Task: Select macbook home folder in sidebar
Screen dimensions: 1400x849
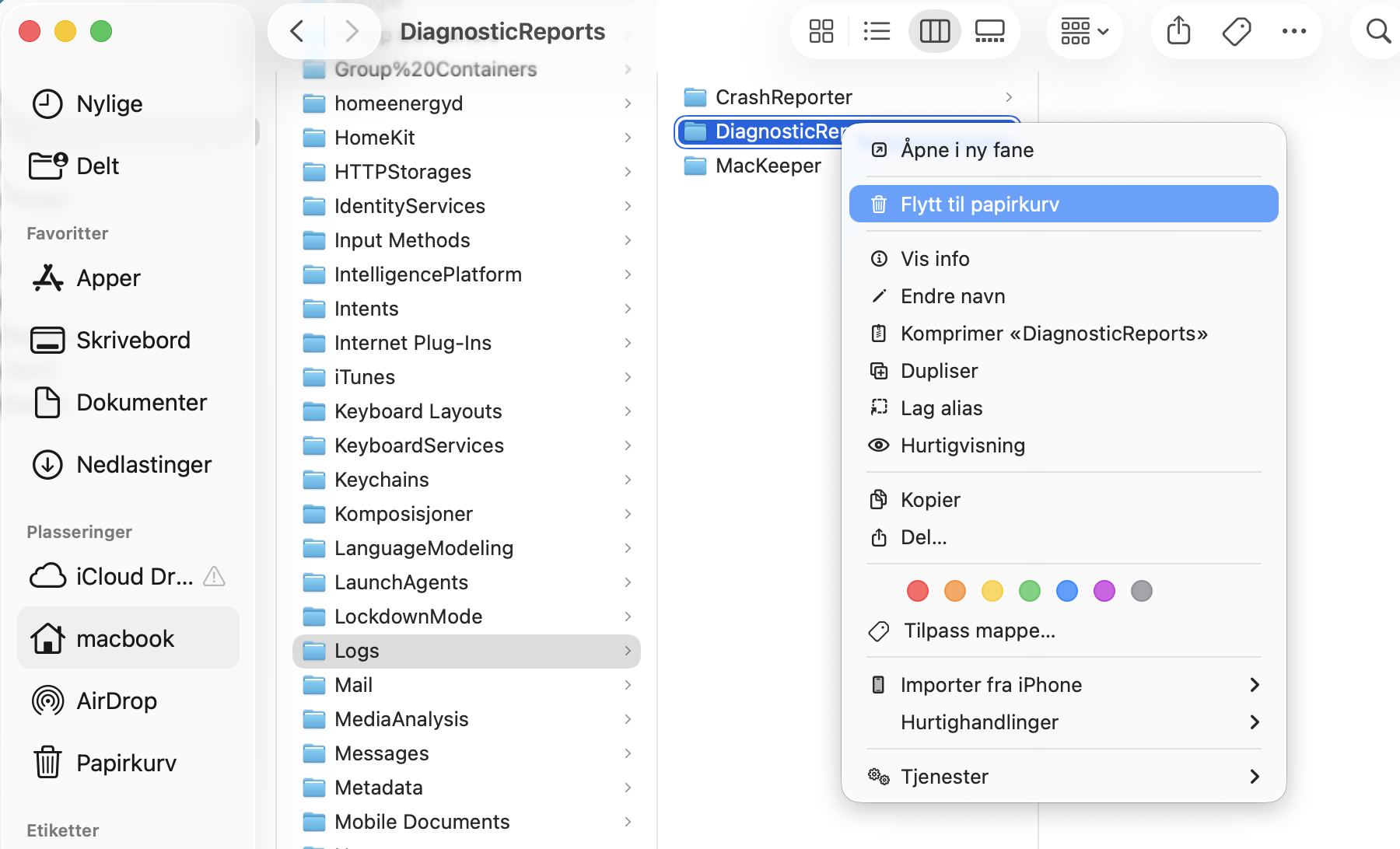Action: 128,638
